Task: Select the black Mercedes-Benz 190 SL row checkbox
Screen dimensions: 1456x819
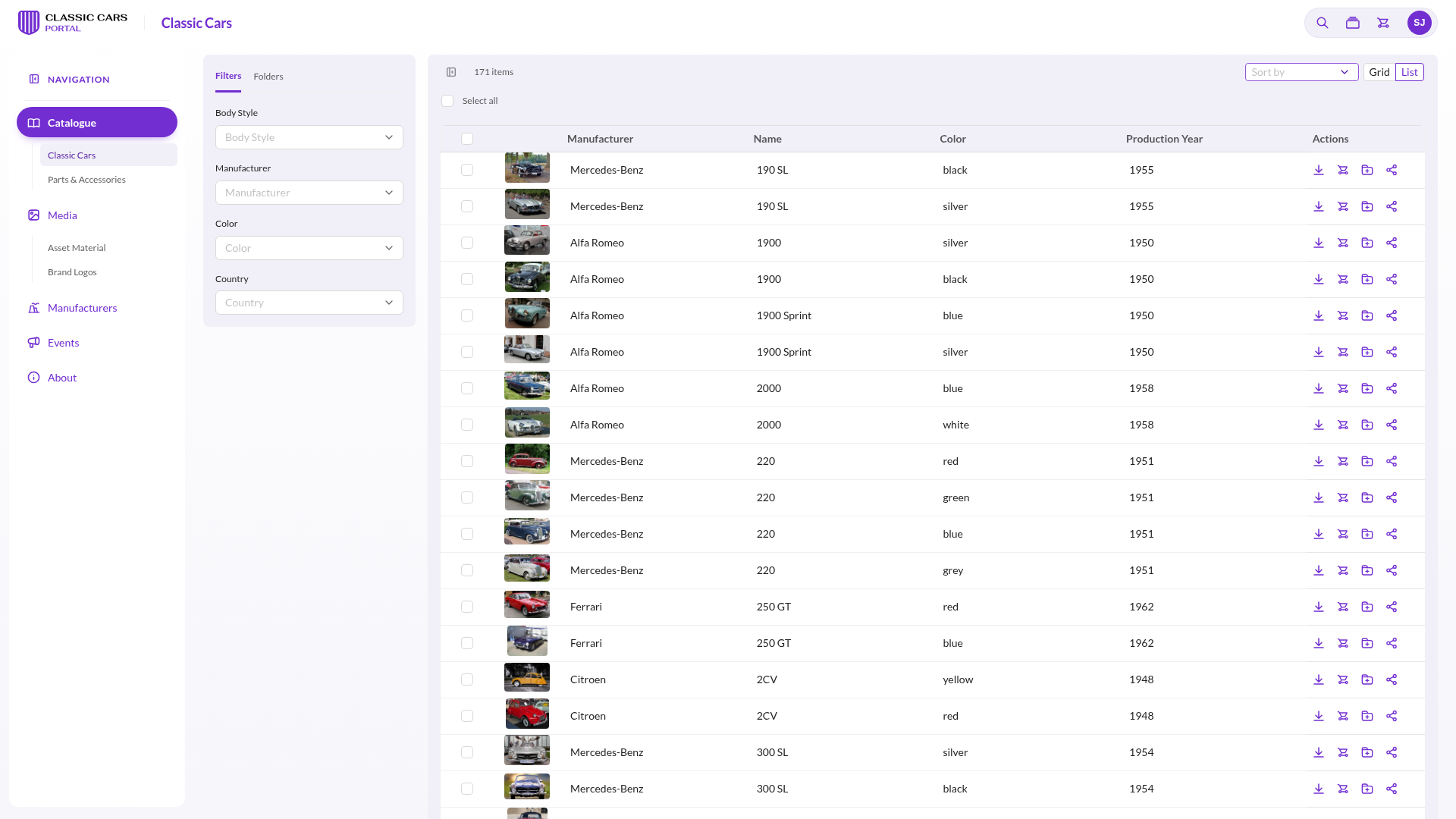Action: pyautogui.click(x=467, y=170)
